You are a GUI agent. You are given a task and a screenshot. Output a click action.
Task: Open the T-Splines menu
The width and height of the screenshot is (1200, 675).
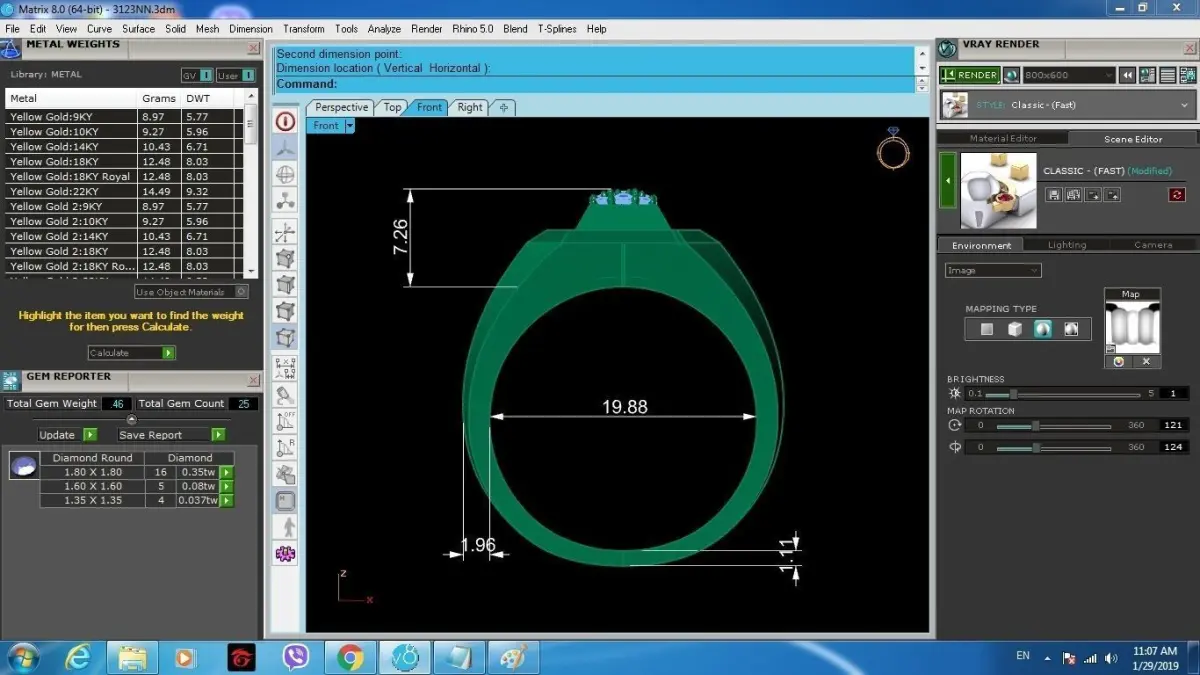click(557, 29)
